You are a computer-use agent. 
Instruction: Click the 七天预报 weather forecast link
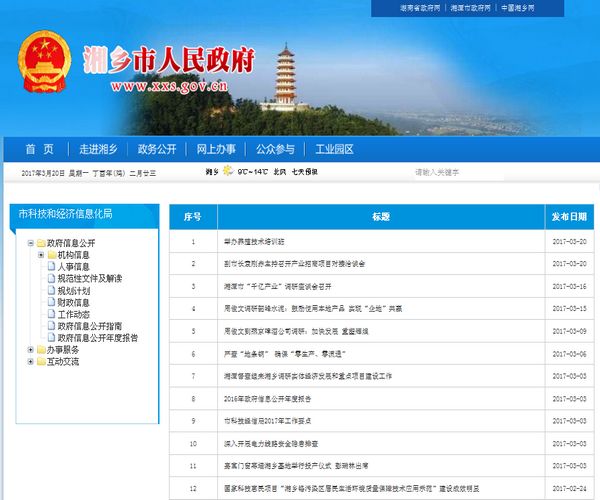coord(304,172)
